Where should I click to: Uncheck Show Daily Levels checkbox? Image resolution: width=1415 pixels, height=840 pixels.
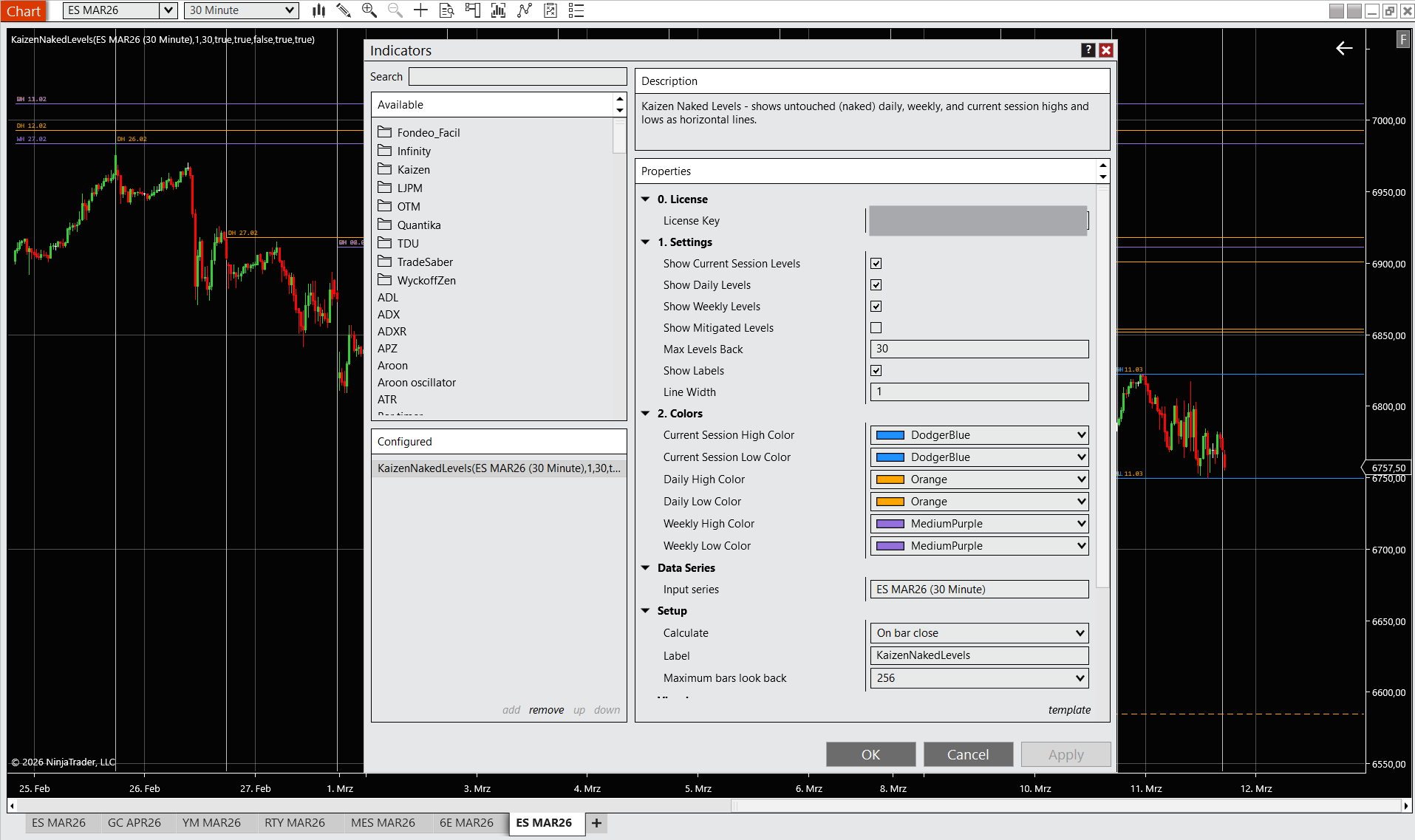tap(876, 285)
